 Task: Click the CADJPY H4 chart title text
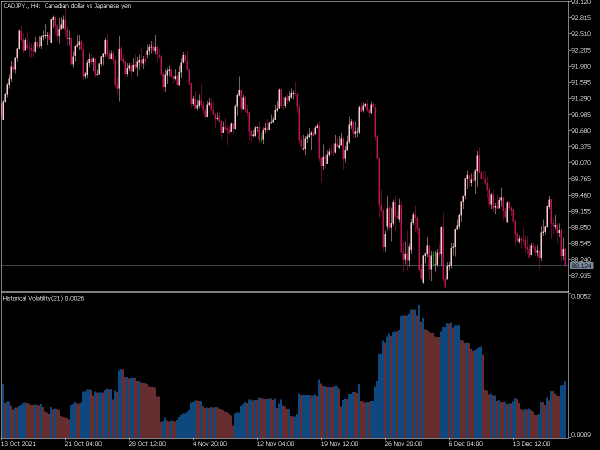coord(67,6)
